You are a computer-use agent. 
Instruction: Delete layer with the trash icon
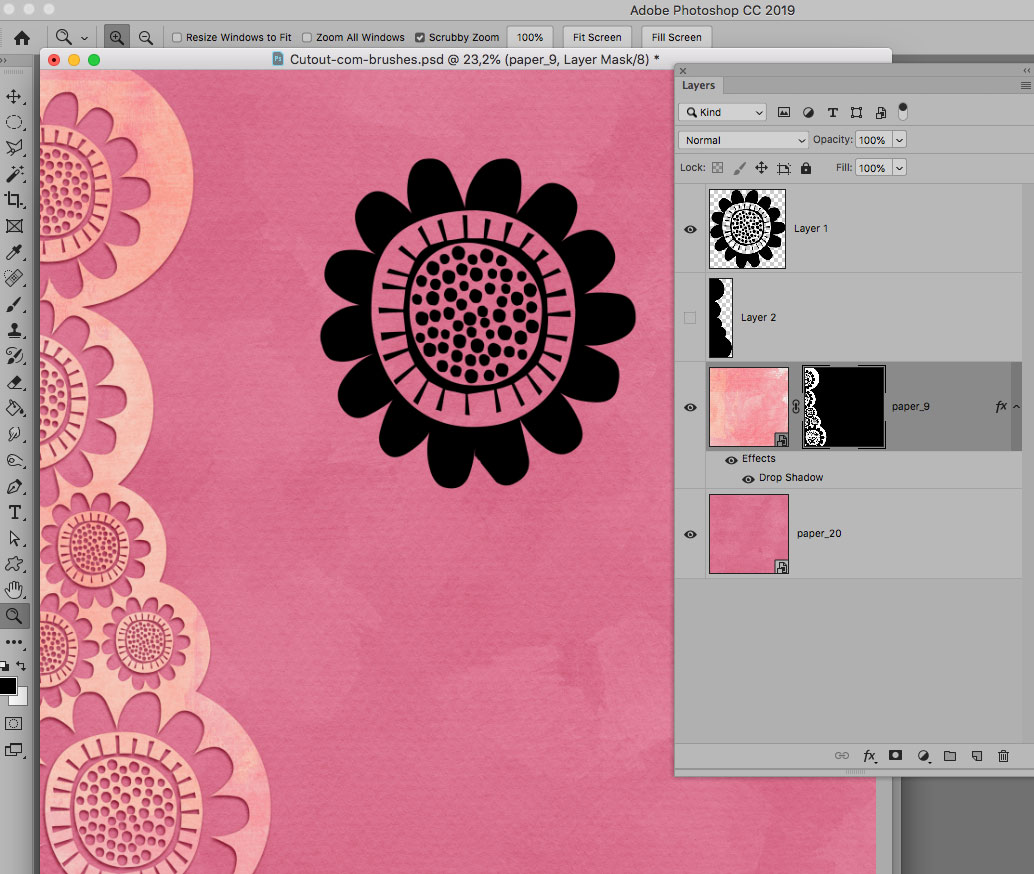1003,756
